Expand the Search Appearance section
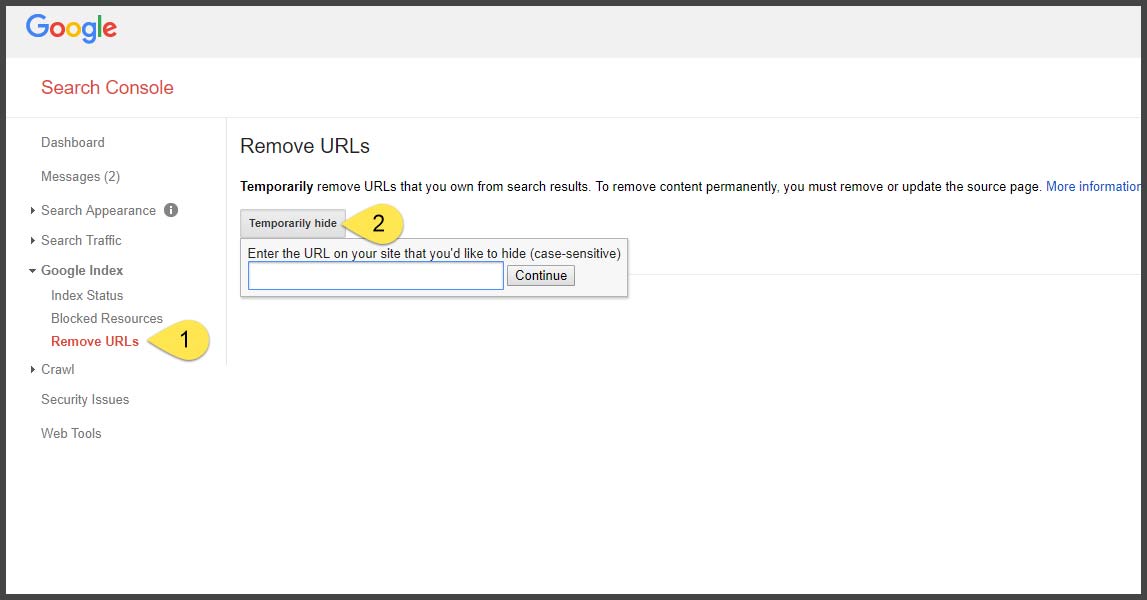 (x=32, y=211)
